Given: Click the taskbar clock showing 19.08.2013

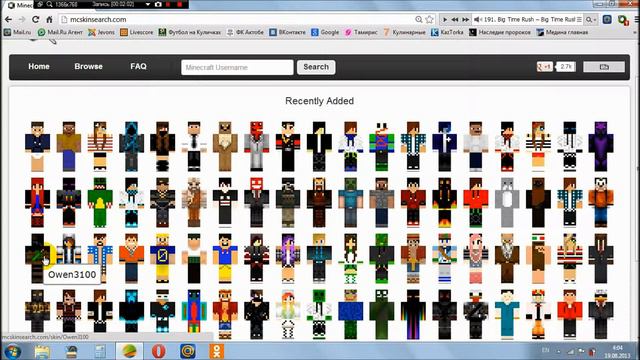Looking at the screenshot, I should 617,351.
